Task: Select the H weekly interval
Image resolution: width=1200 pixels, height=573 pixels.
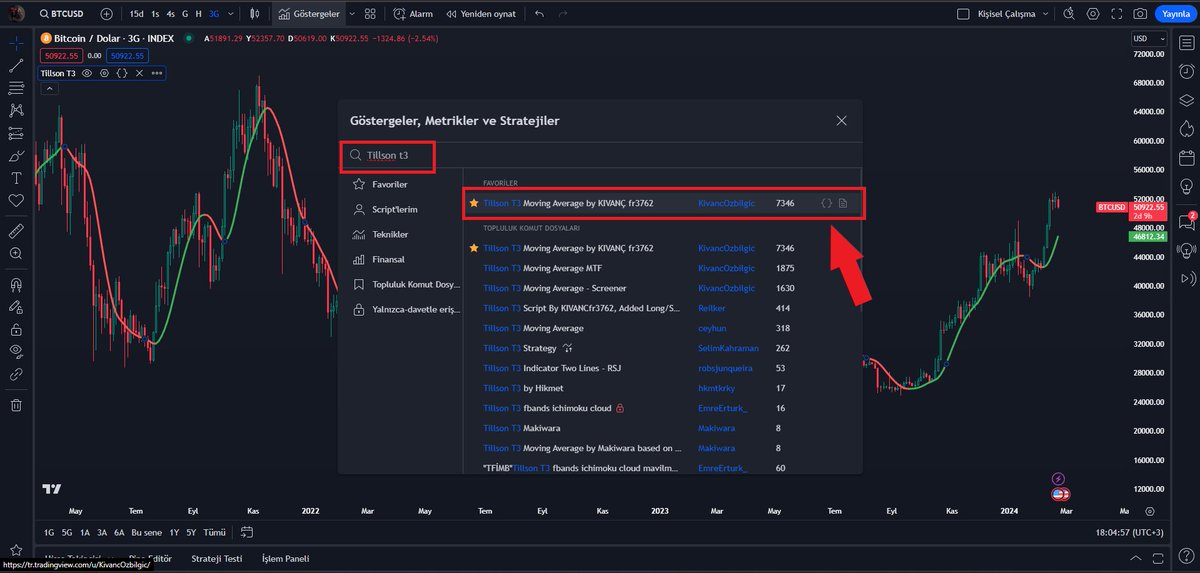Action: 199,14
